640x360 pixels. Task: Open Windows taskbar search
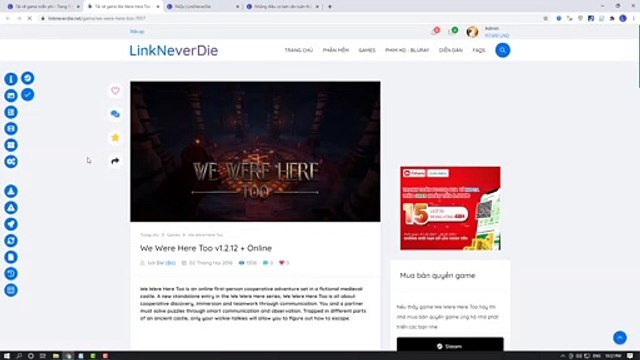pos(19,356)
